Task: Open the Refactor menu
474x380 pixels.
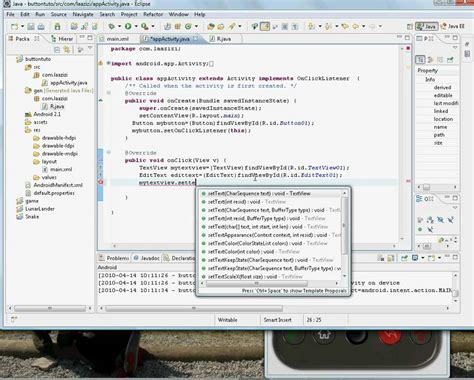Action: click(x=153, y=14)
